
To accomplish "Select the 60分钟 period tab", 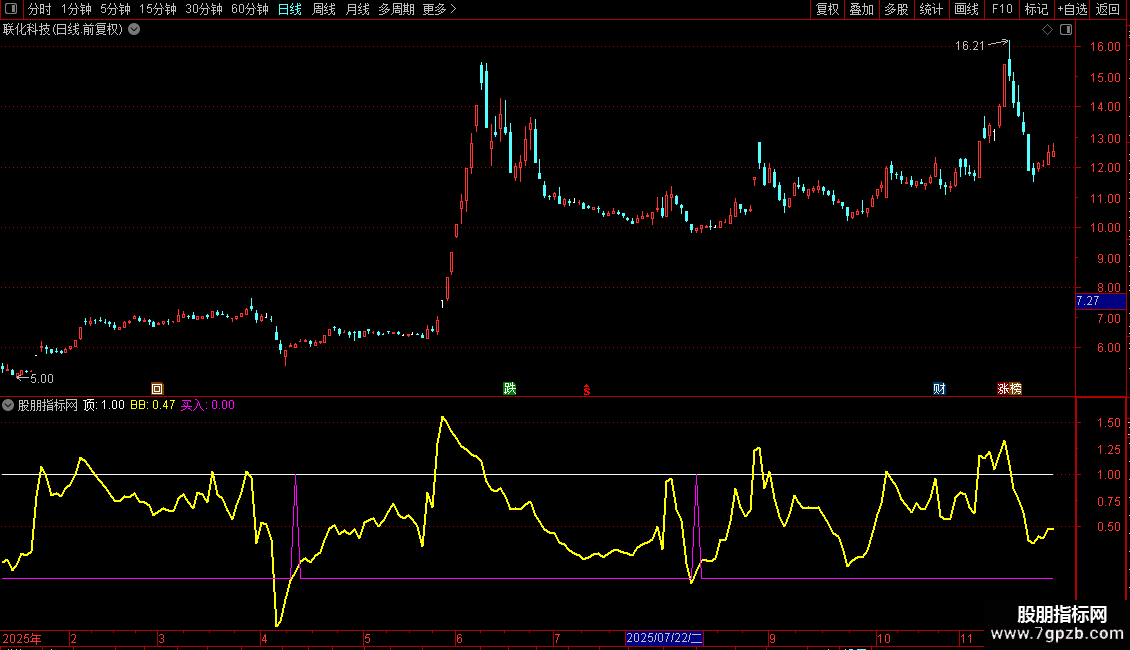I will click(249, 9).
